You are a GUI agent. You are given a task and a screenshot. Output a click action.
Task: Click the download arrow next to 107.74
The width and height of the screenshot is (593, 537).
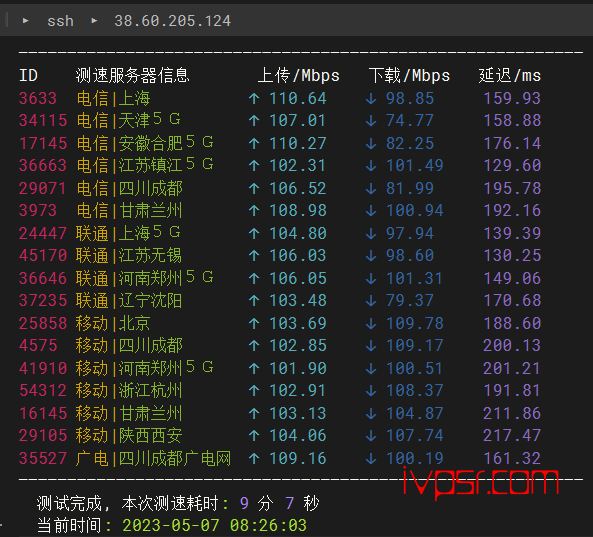371,436
